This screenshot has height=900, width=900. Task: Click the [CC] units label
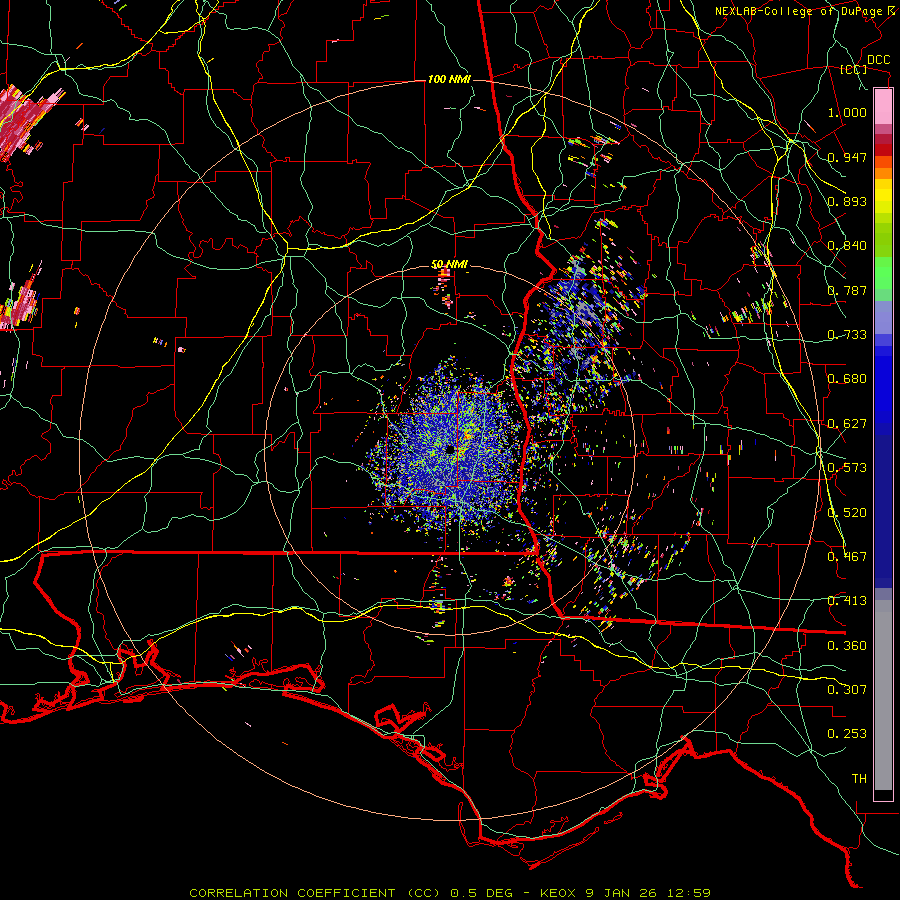tap(854, 69)
